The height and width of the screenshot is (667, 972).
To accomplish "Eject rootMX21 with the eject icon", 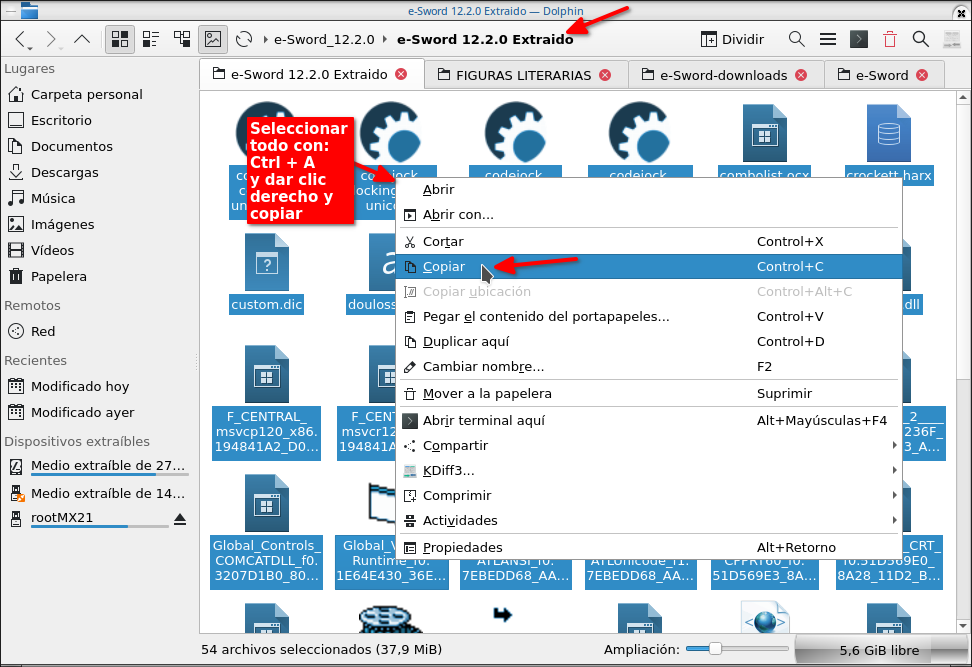I will pyautogui.click(x=180, y=519).
